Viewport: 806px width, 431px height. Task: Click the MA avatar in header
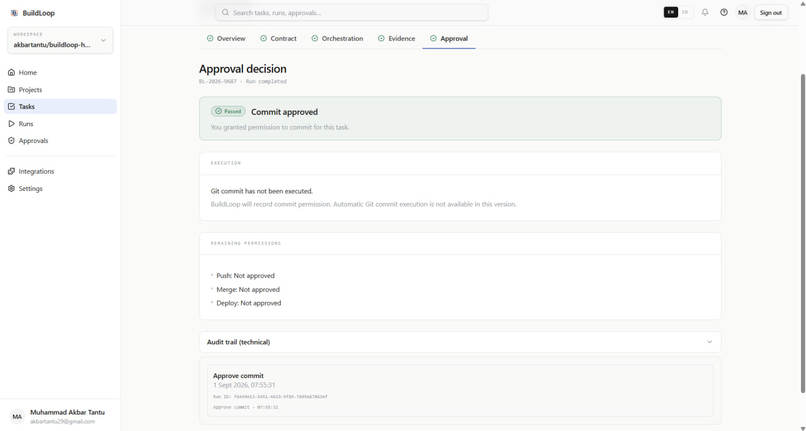[743, 12]
